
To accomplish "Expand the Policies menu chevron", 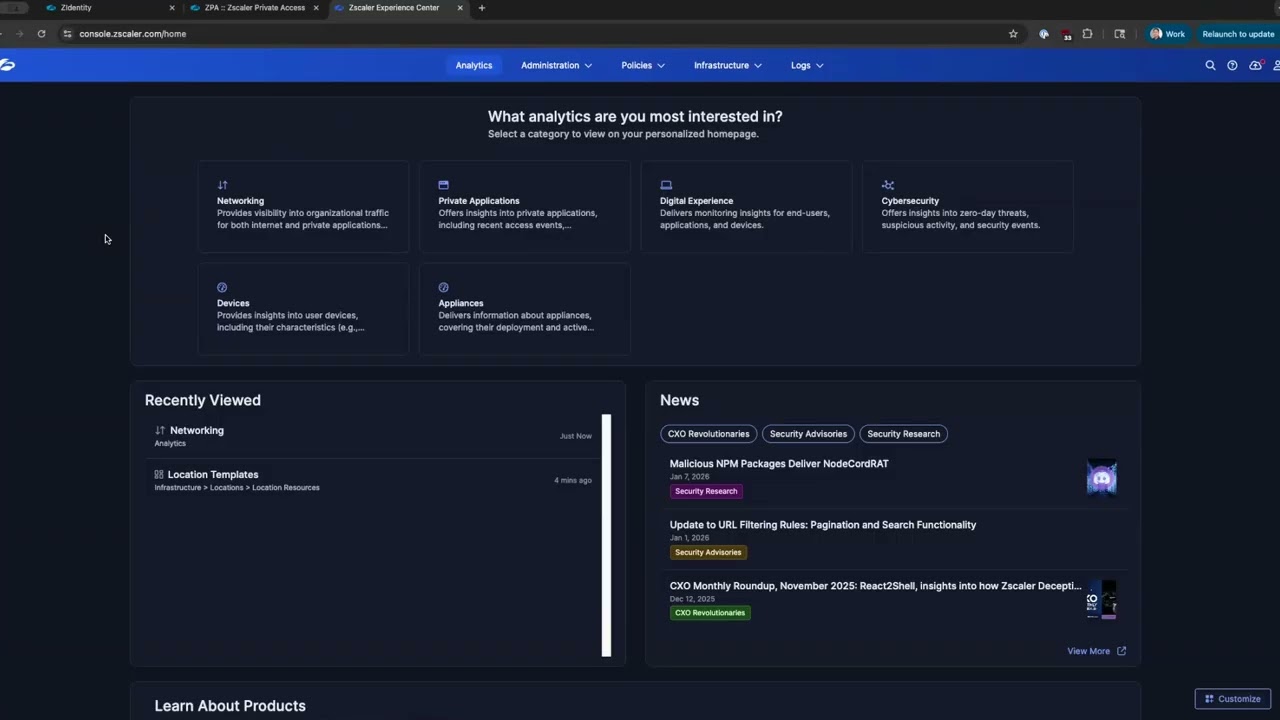I will (660, 66).
